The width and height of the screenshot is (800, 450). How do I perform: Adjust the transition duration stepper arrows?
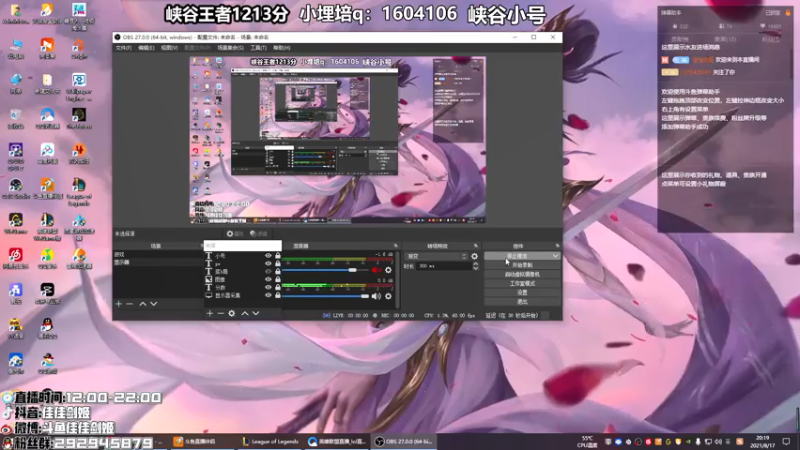point(476,266)
